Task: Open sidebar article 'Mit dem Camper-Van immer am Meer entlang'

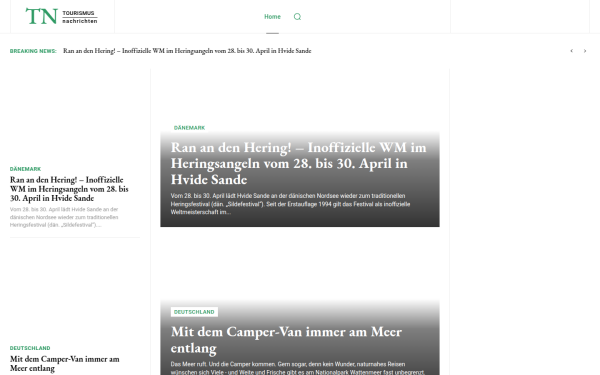Action: coord(65,364)
